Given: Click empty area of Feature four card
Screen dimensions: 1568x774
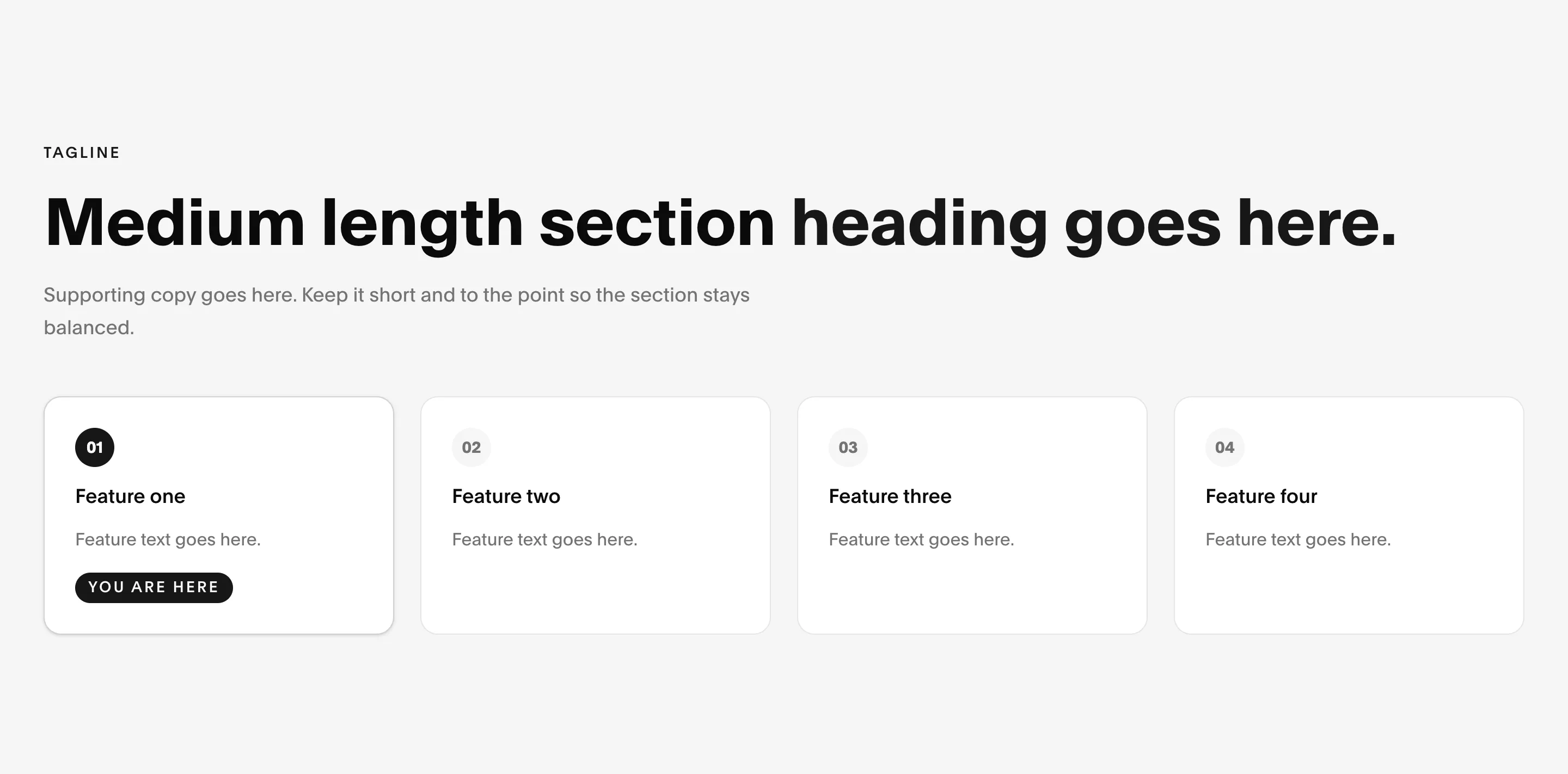Looking at the screenshot, I should (x=1349, y=593).
